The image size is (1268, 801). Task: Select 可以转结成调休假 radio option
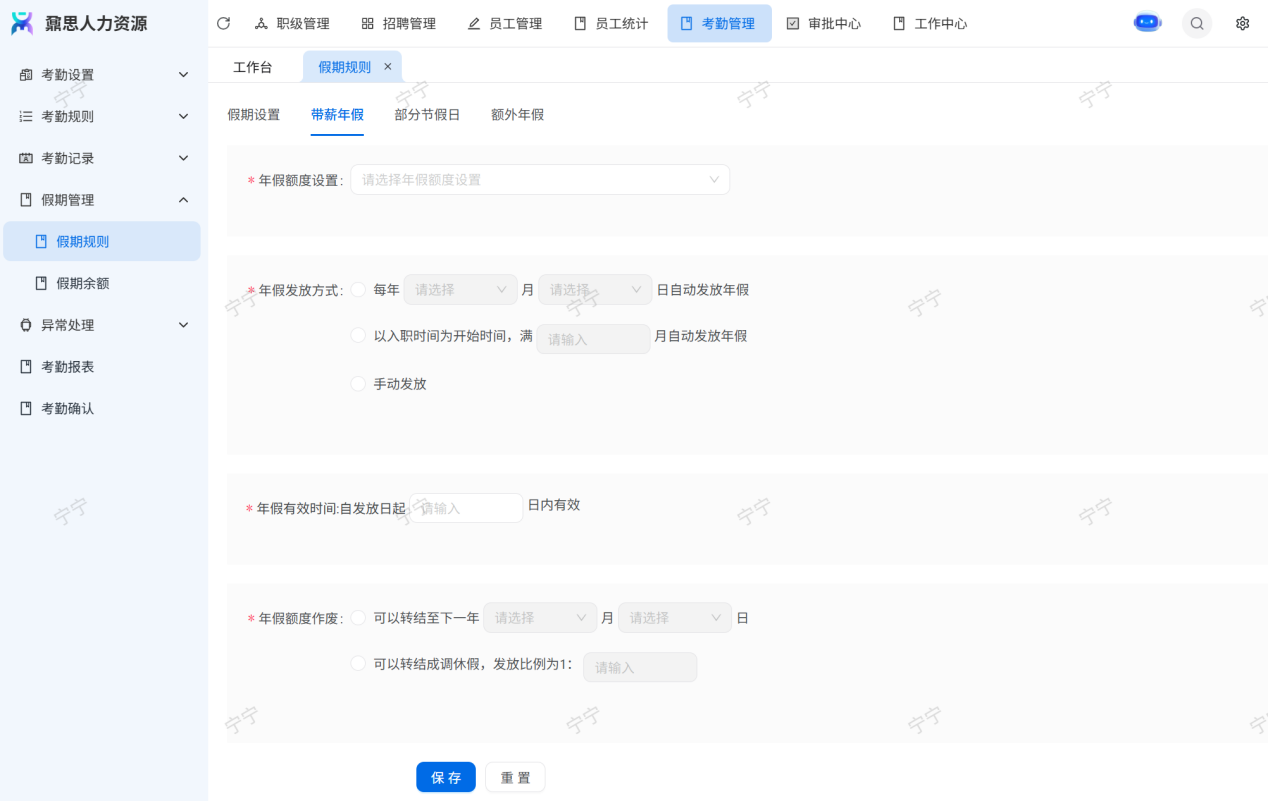358,664
